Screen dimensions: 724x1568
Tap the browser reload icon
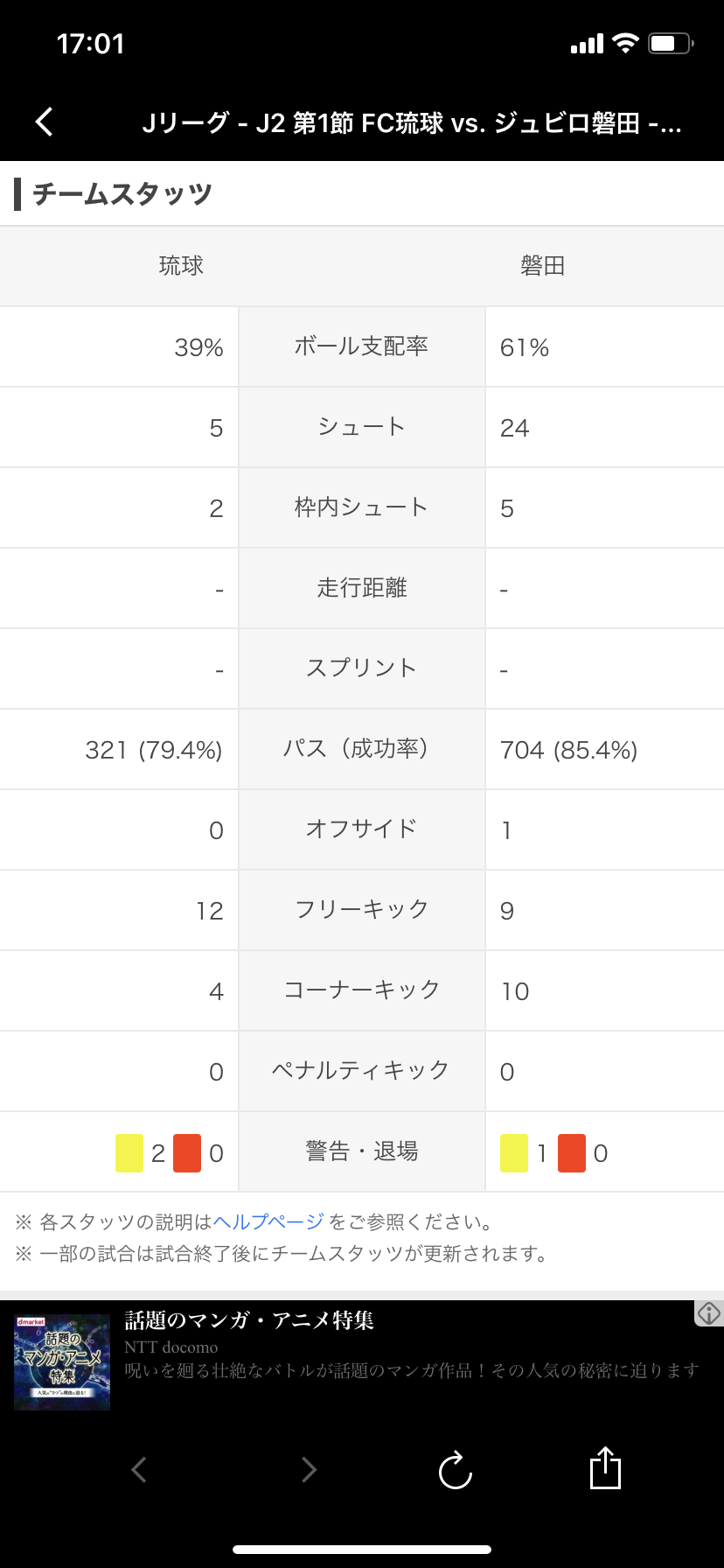455,1470
